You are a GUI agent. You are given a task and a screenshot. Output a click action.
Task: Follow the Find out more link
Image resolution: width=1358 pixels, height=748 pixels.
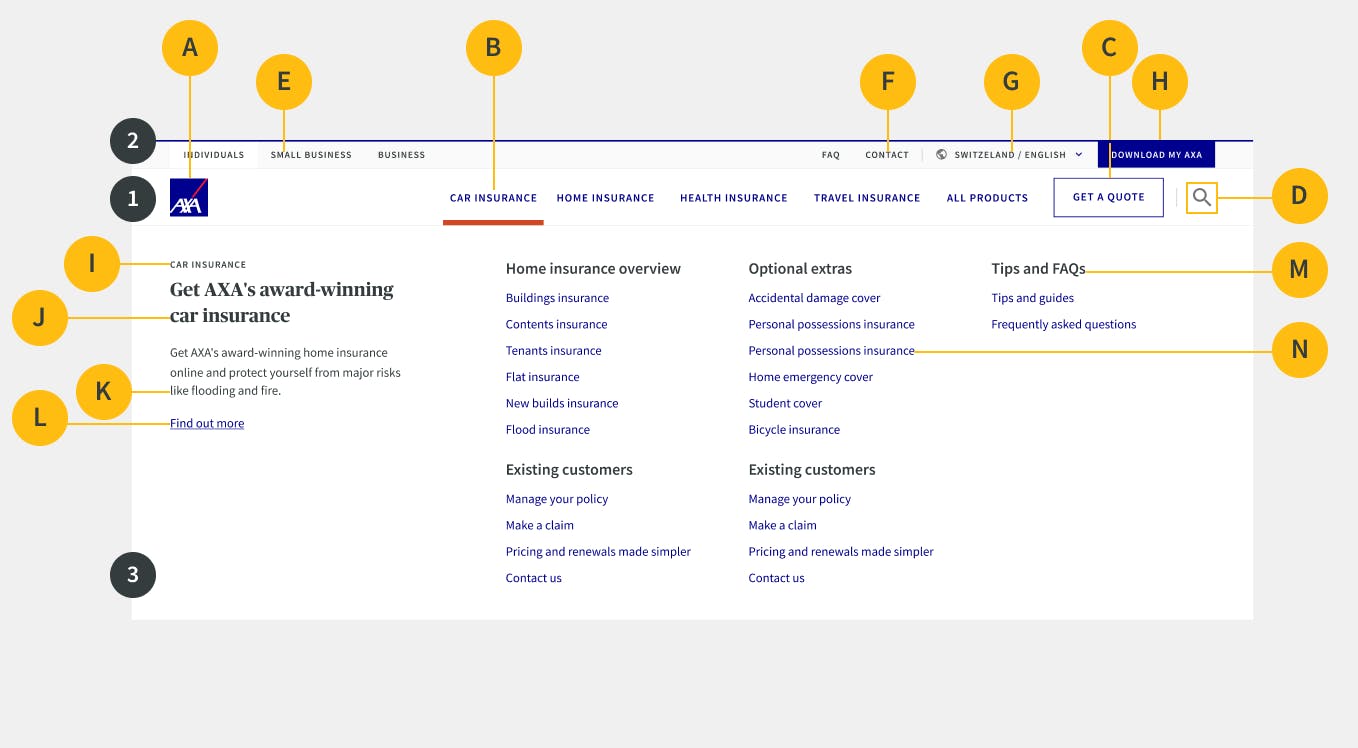pos(207,424)
